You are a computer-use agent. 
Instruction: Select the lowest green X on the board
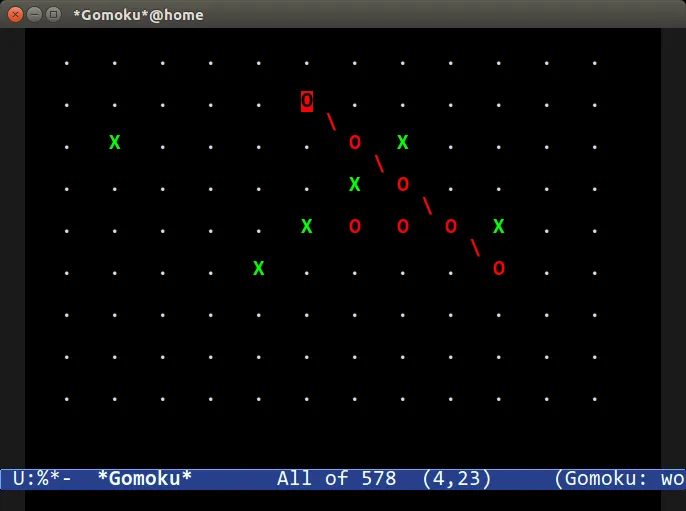pyautogui.click(x=259, y=268)
